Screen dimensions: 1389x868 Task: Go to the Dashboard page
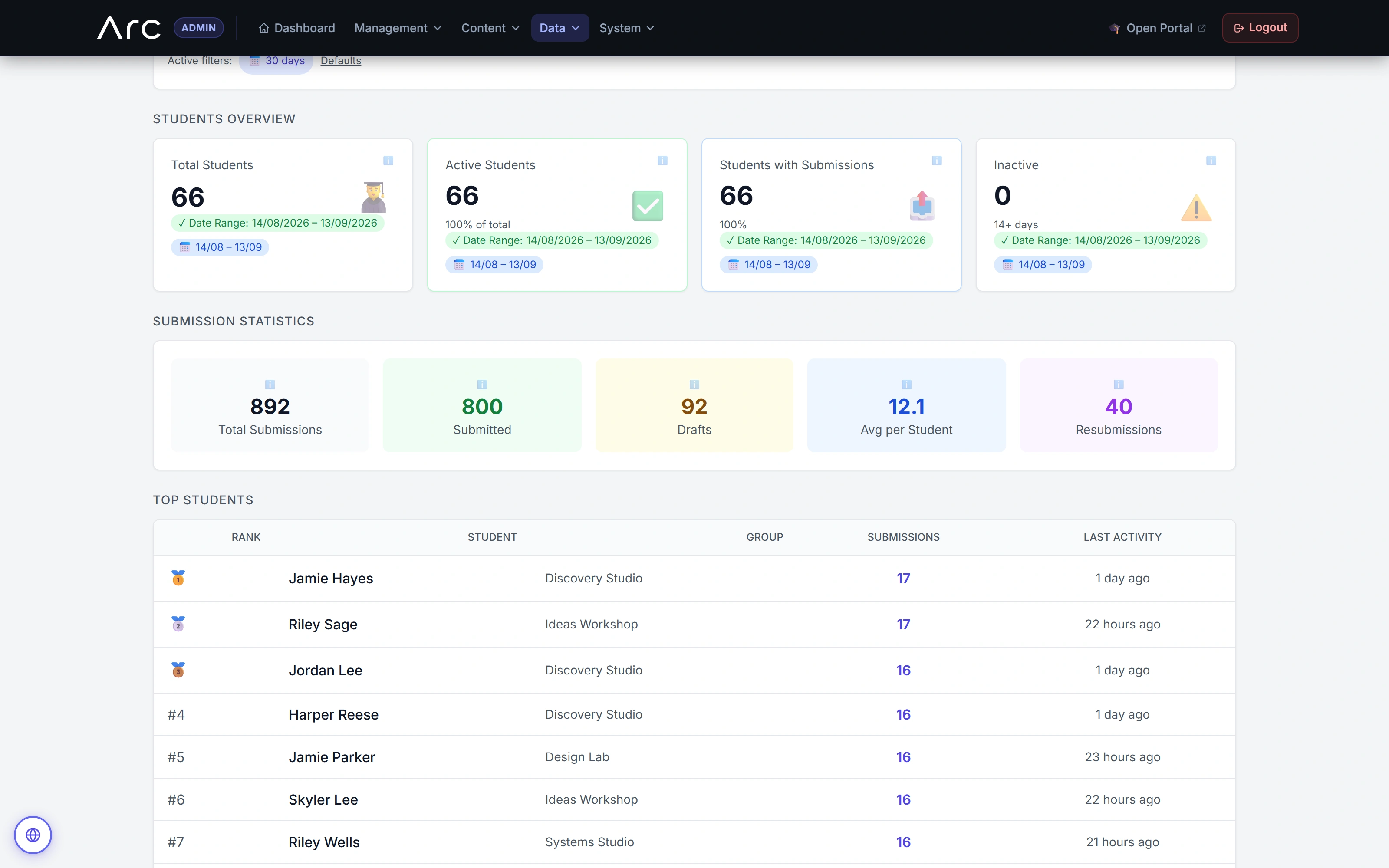coord(297,27)
